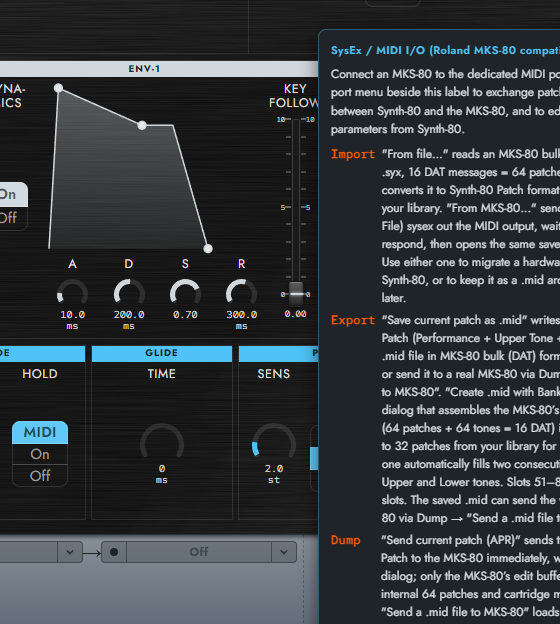Click the KEY FOLLOW label
Viewport: 560px width, 624px height.
[x=295, y=96]
